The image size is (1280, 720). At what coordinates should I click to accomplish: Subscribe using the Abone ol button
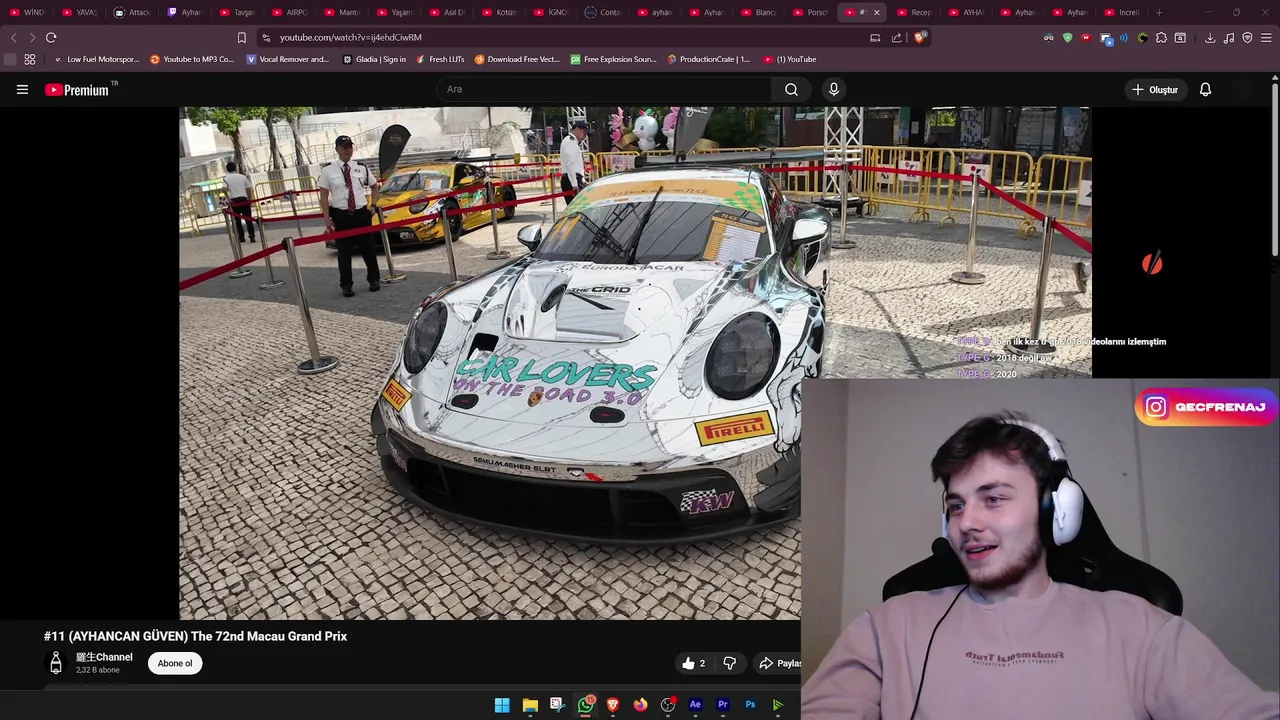[175, 663]
